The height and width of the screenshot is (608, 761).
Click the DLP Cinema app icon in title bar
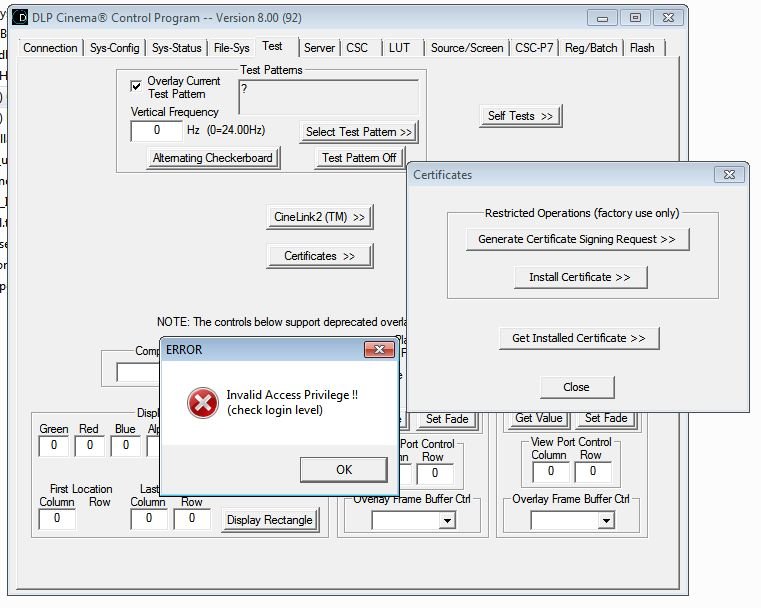tap(19, 17)
